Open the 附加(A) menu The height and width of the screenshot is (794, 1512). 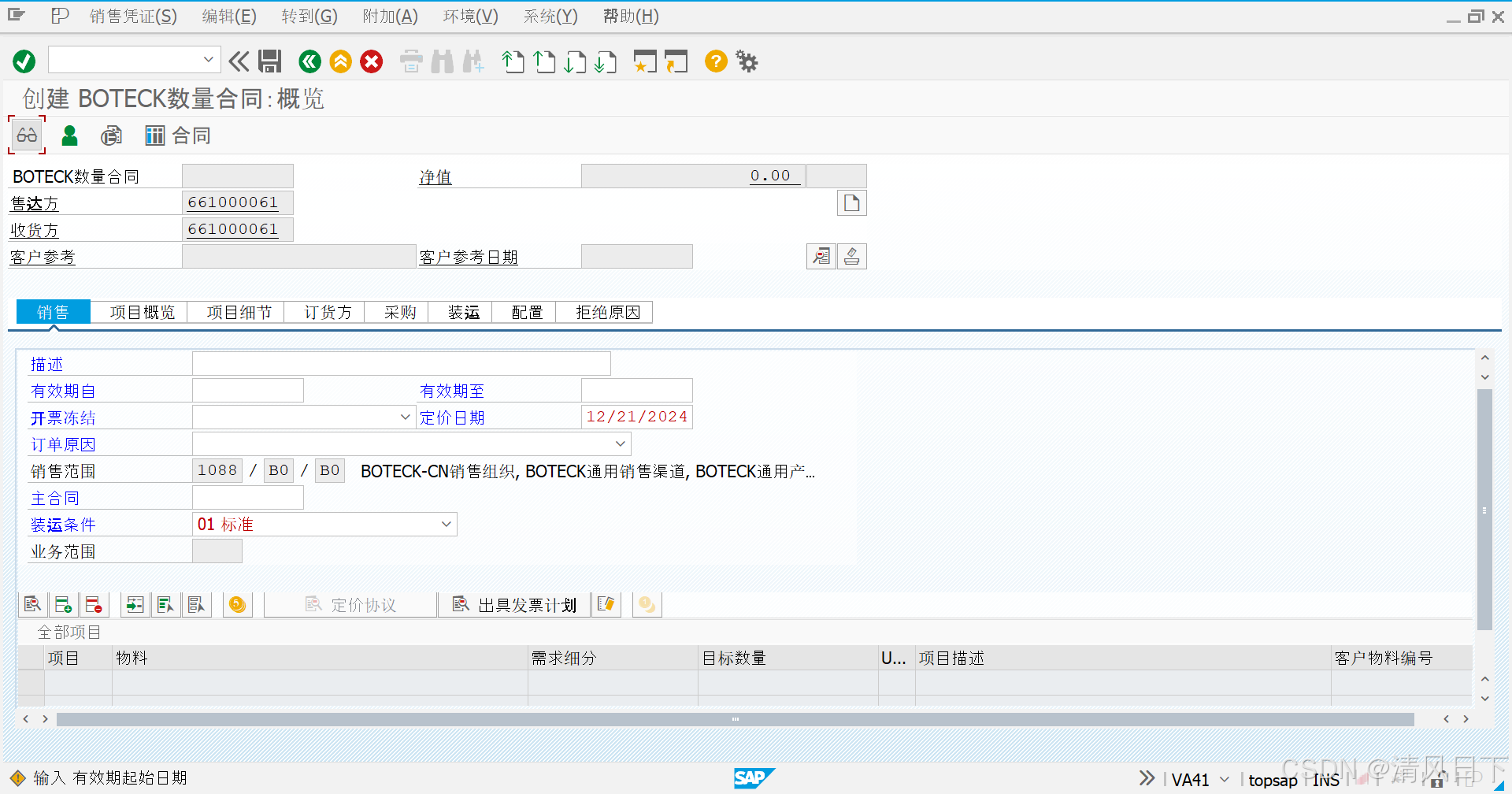(390, 16)
